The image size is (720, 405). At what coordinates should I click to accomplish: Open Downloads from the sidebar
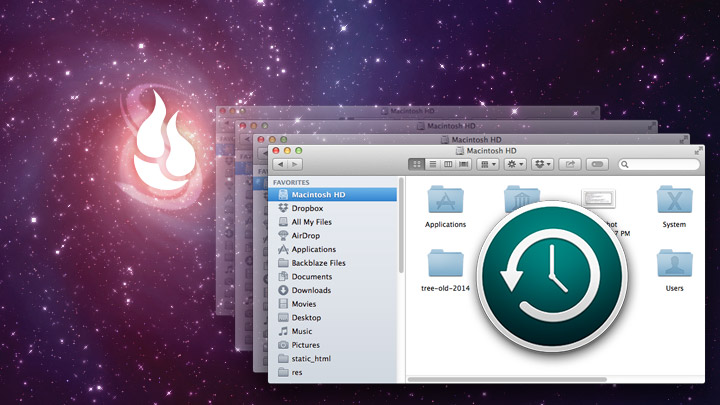(332, 290)
